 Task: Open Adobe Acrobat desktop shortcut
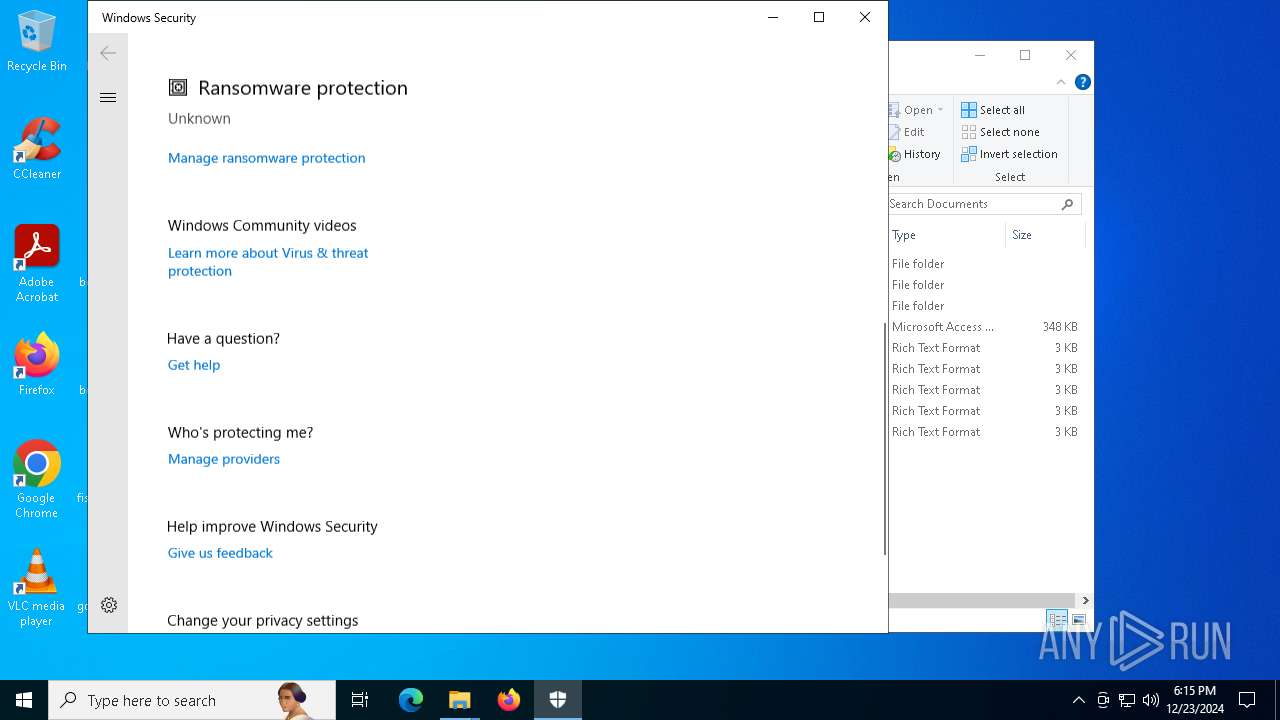pos(37,264)
